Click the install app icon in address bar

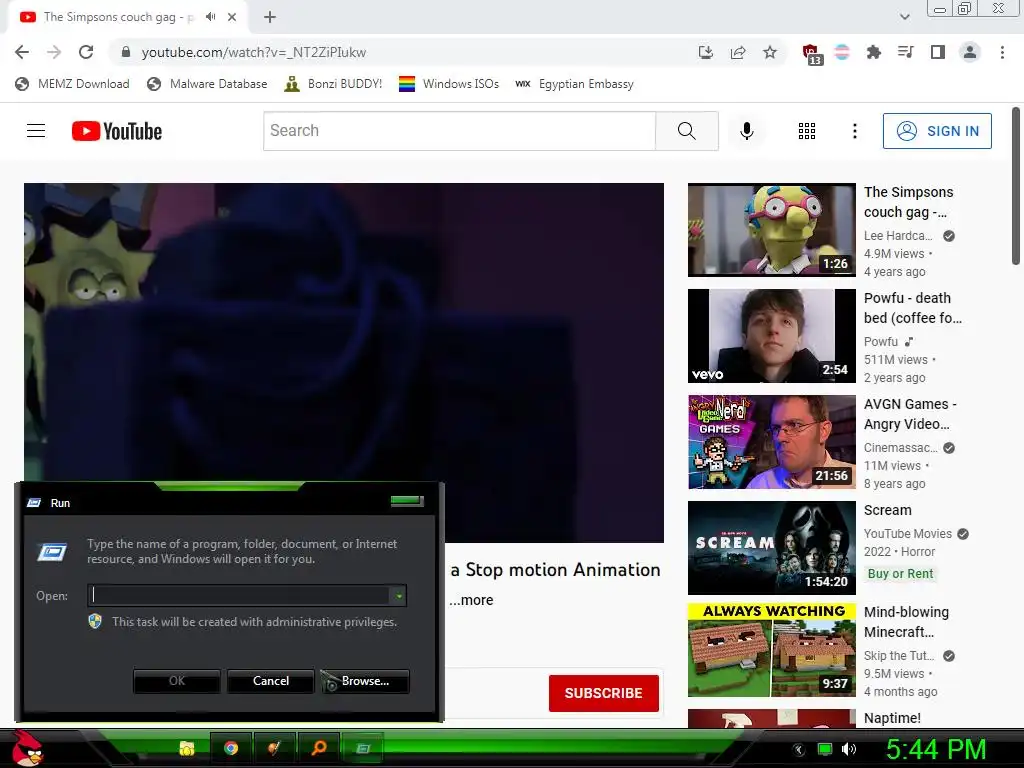705,52
